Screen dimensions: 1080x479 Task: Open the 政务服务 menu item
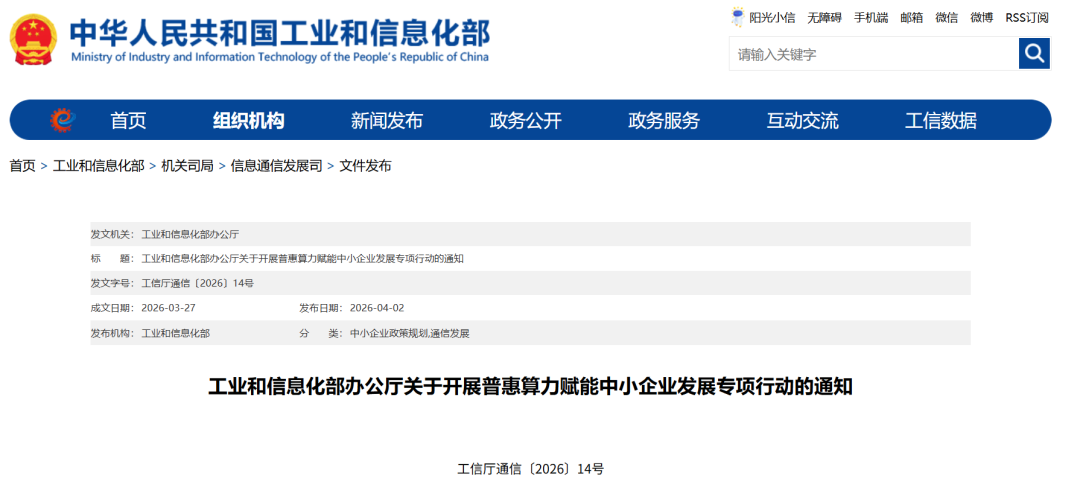[x=664, y=121]
